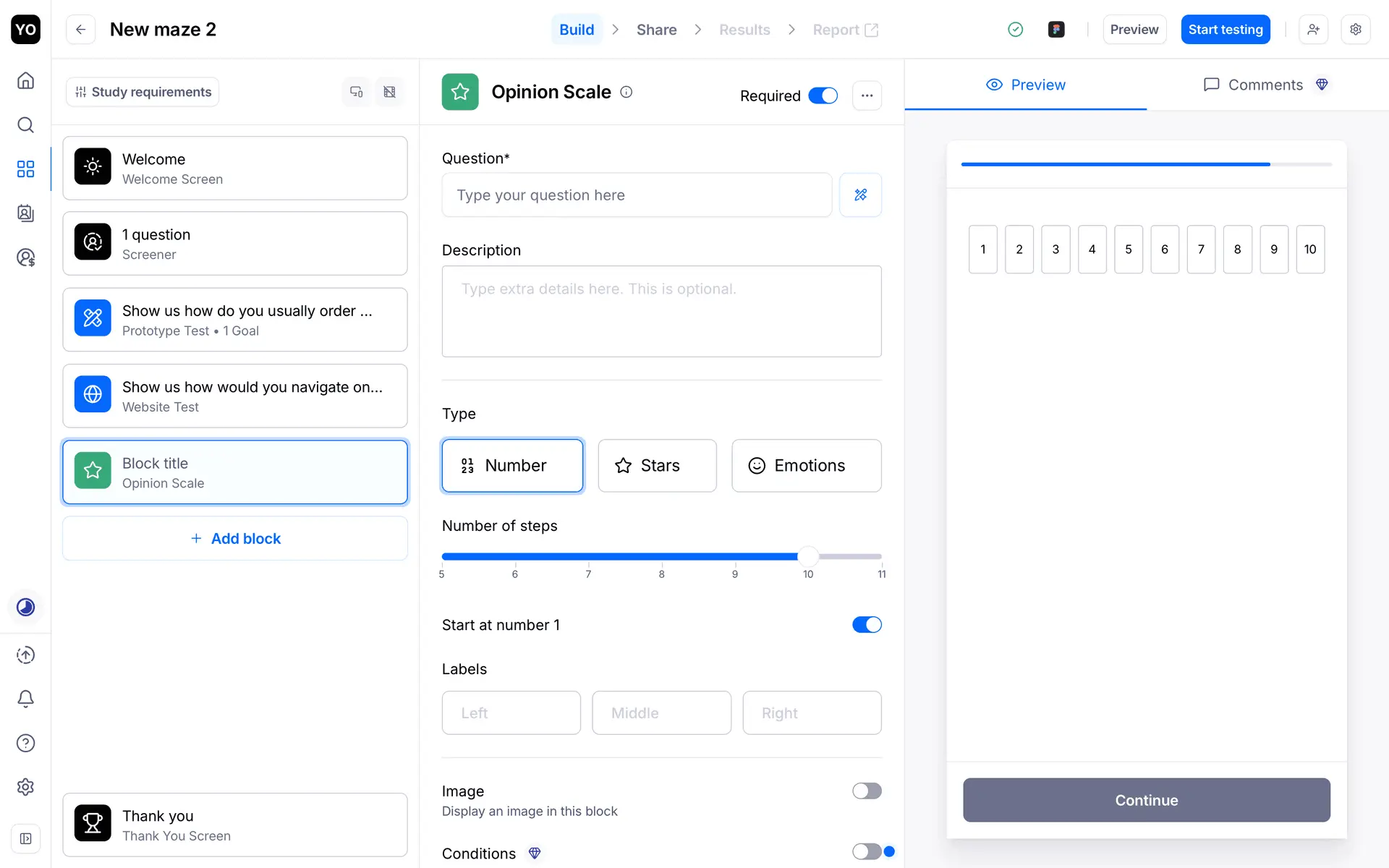The image size is (1389, 868).
Task: Collapse the left sidebar panel icon
Action: pos(25,838)
